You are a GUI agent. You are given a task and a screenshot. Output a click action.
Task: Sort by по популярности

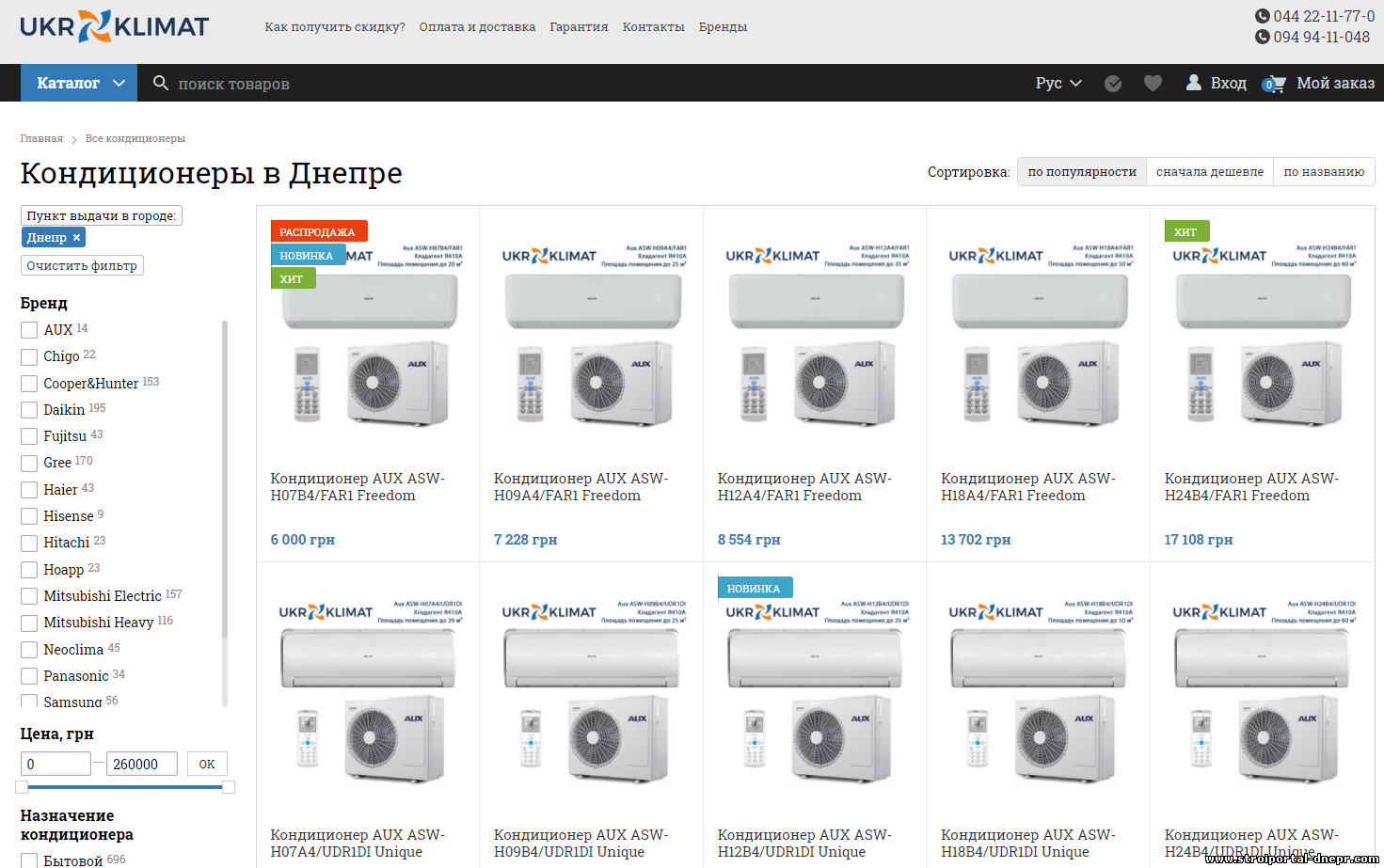click(1082, 172)
